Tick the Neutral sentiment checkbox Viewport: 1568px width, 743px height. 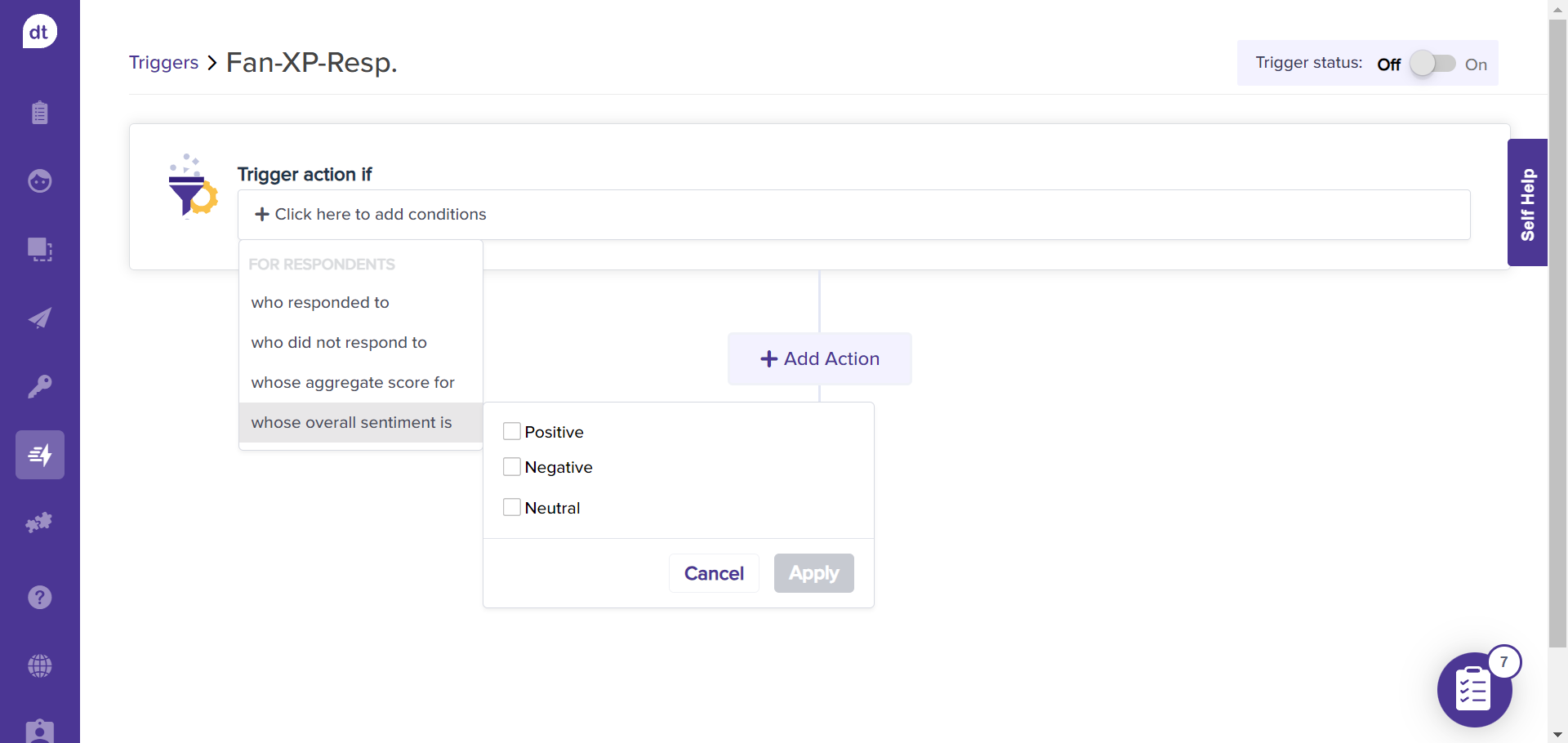coord(512,507)
